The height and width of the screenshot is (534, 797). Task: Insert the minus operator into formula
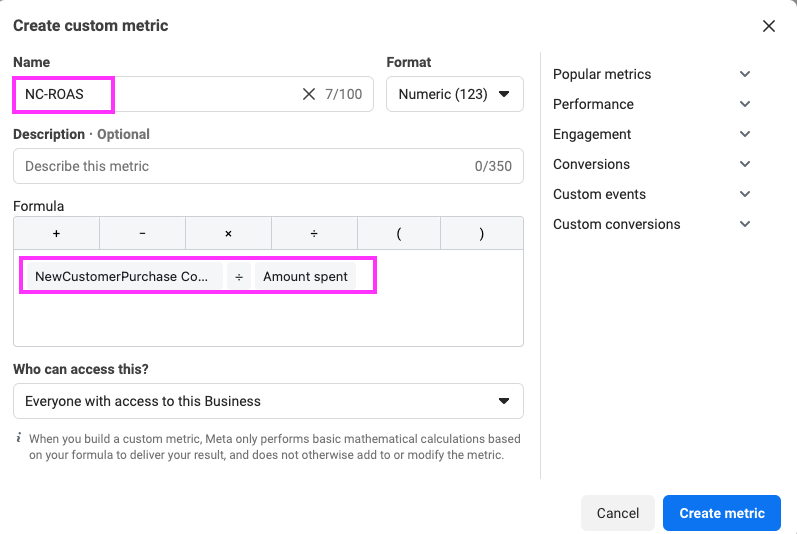[142, 233]
